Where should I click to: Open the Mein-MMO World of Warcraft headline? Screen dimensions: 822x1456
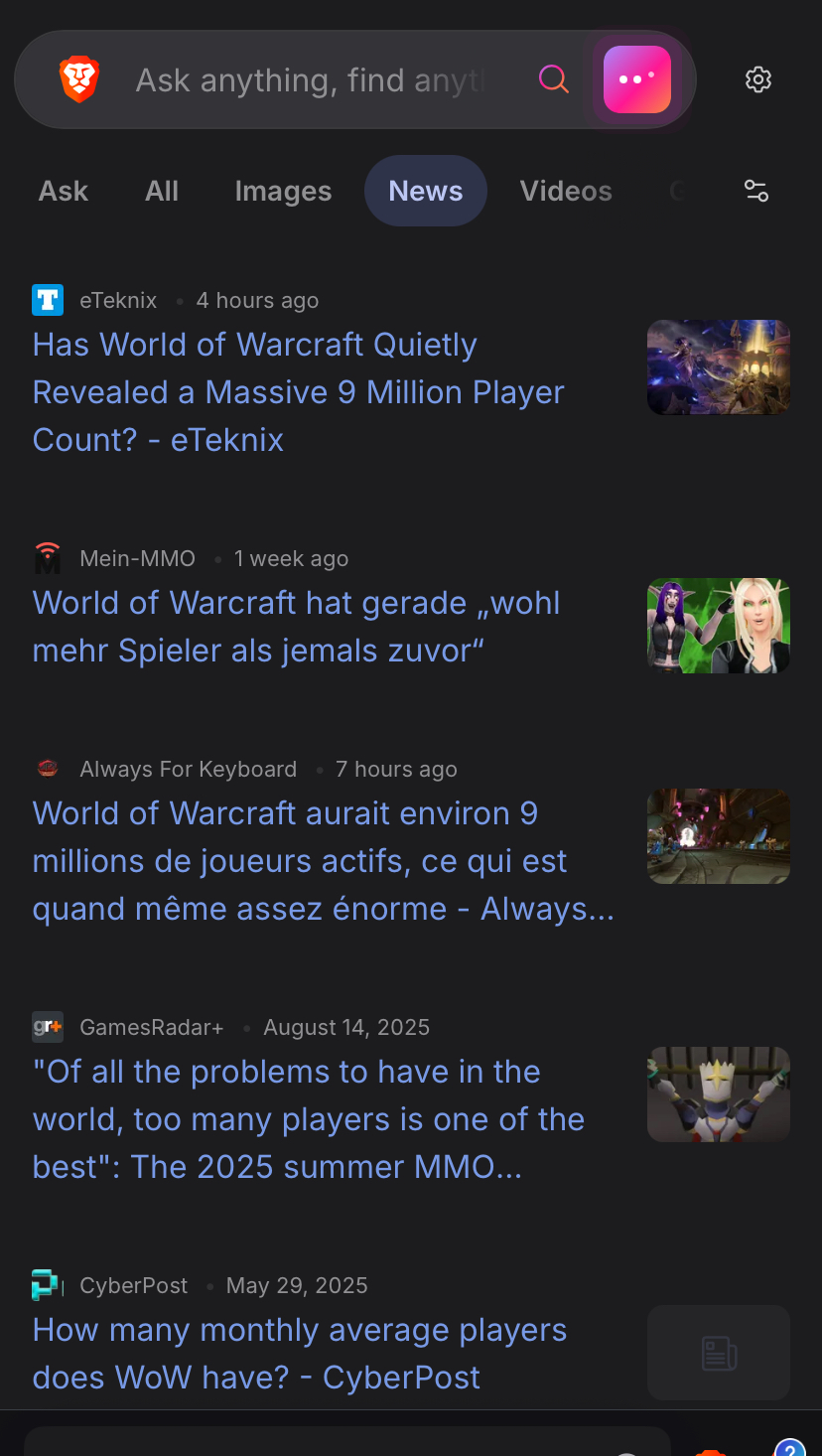click(297, 627)
